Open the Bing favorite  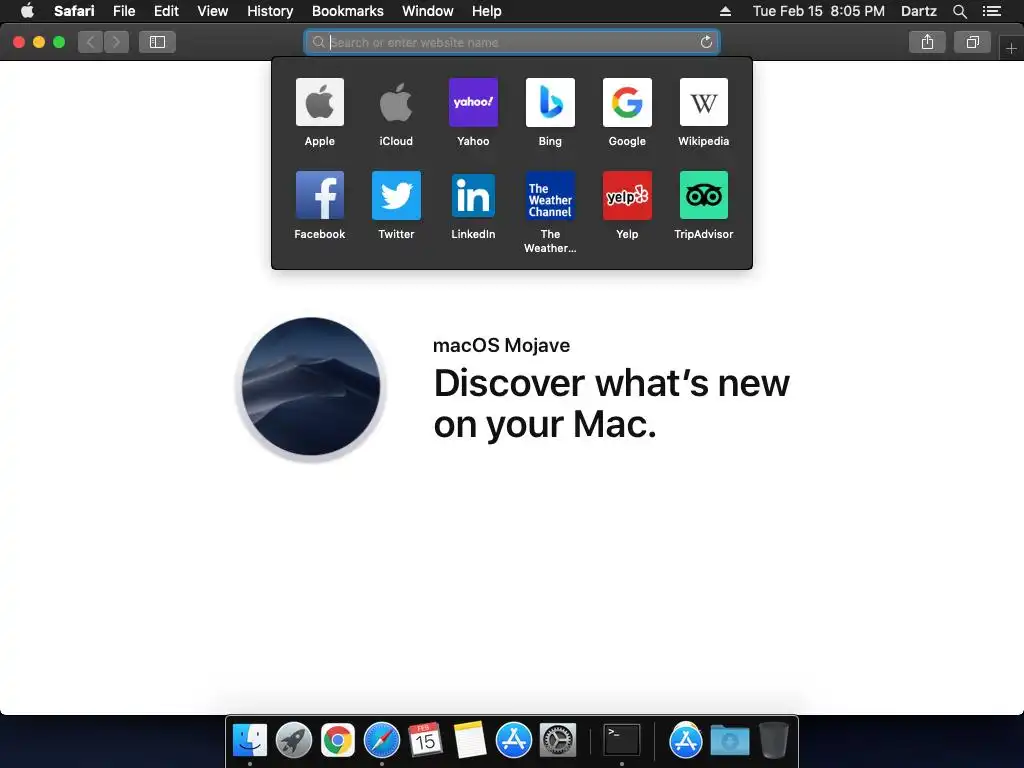click(x=550, y=103)
